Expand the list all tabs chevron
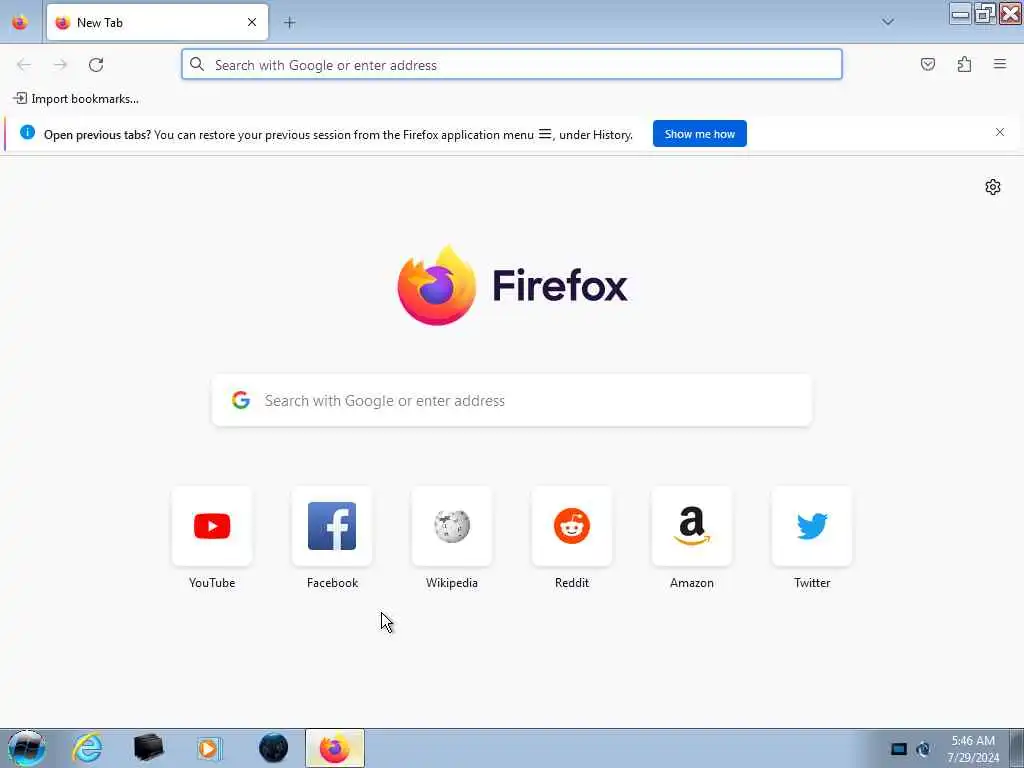This screenshot has height=768, width=1024. click(888, 22)
